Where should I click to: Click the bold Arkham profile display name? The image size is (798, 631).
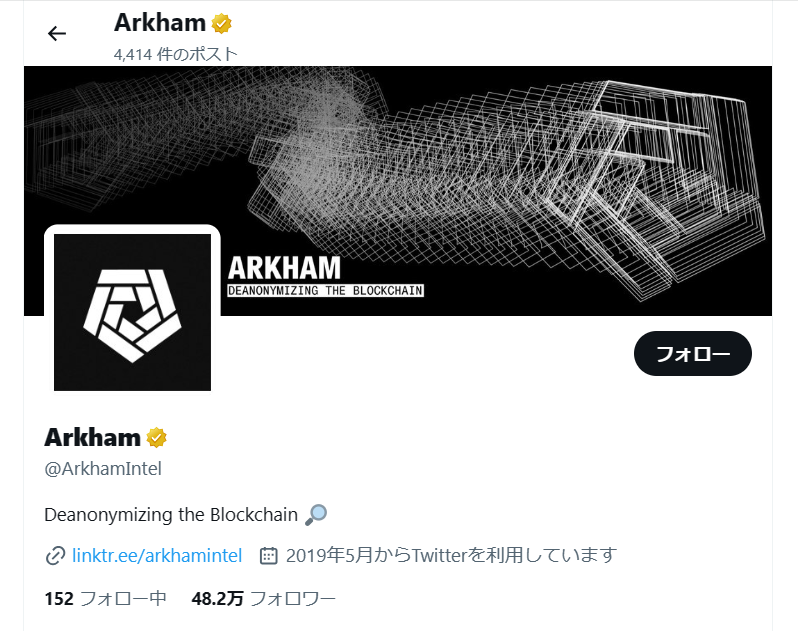coord(93,438)
